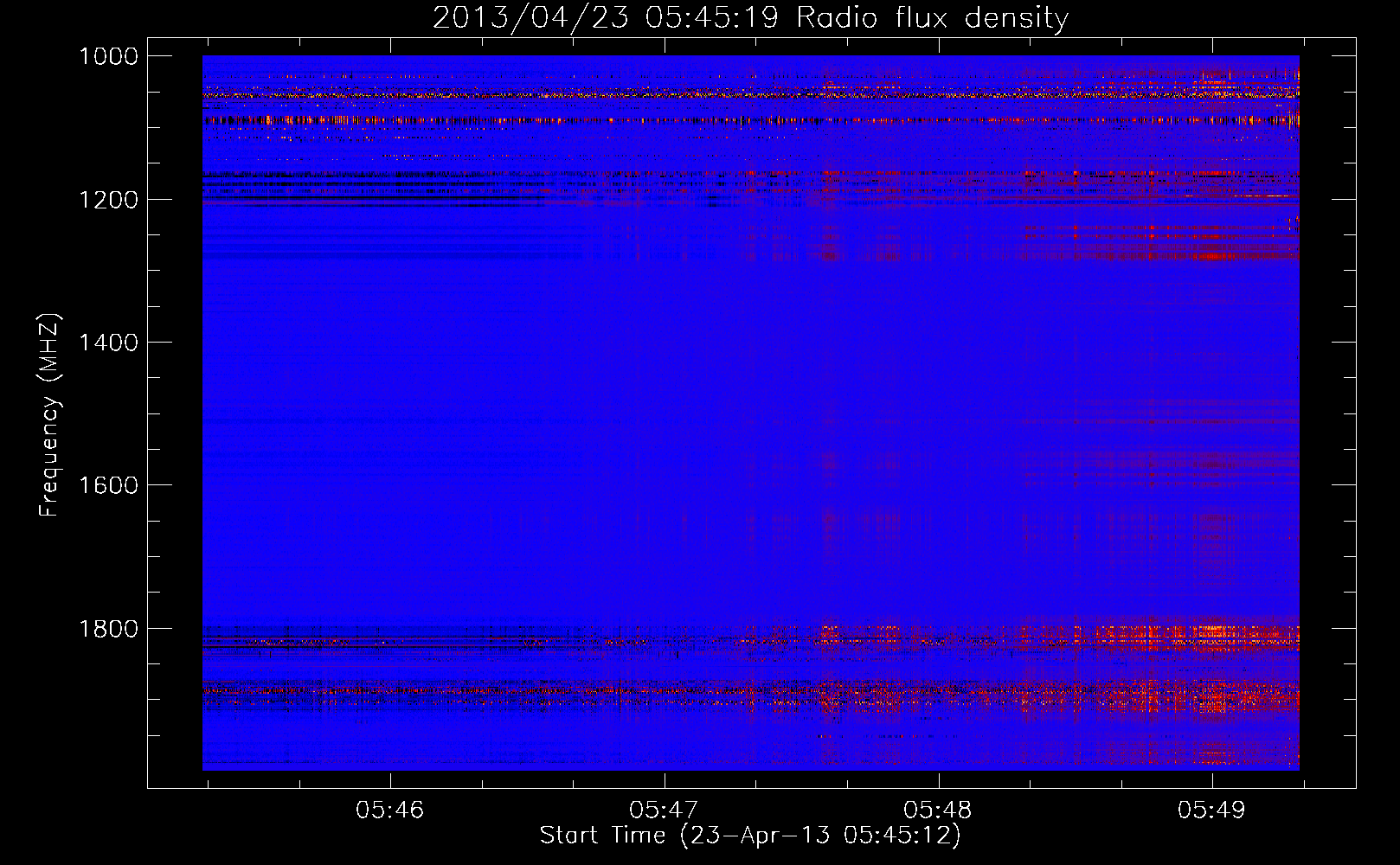Click the 'Frequency (MHZ)' y-axis label

50,415
